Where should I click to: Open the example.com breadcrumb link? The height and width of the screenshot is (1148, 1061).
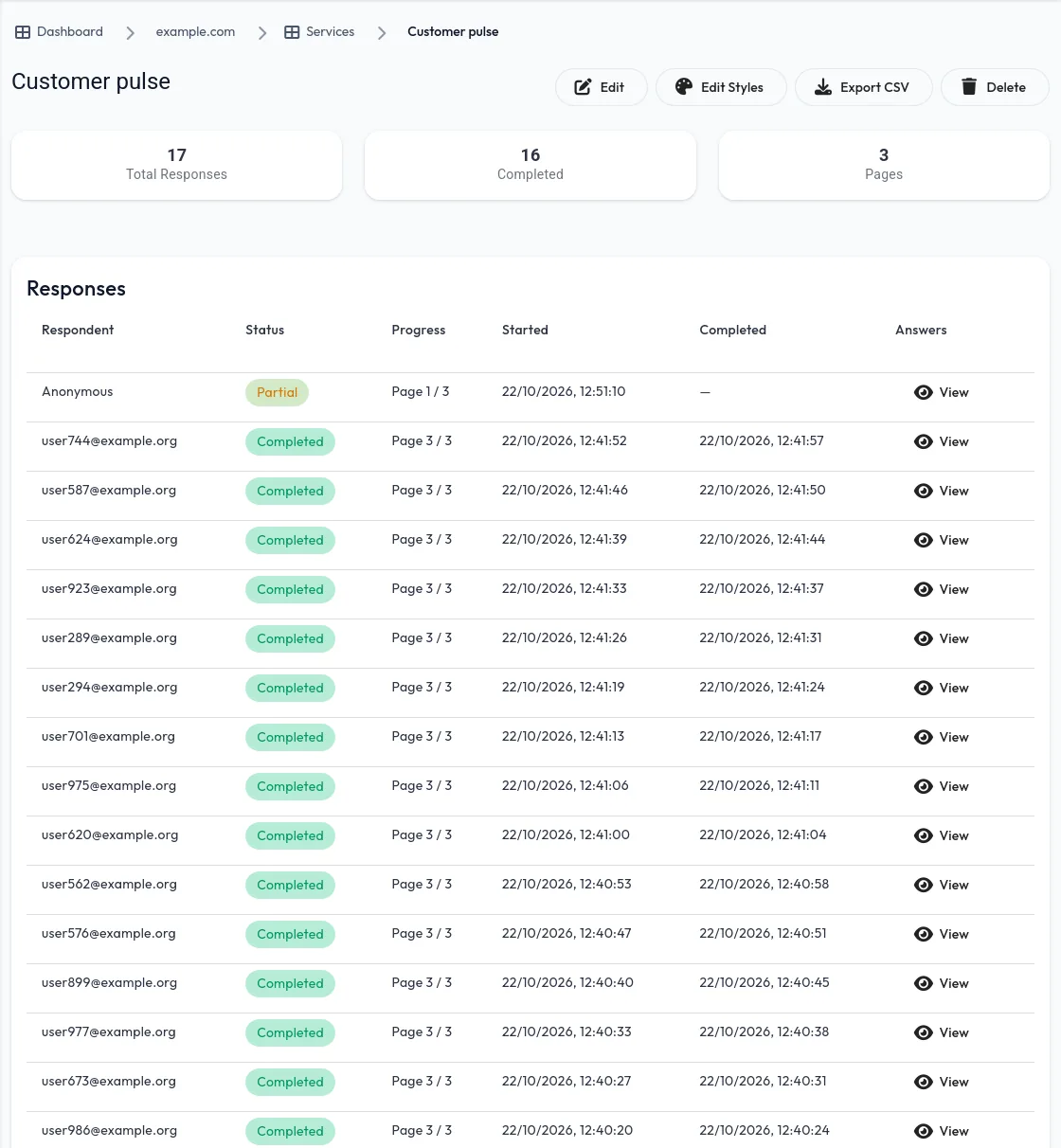click(x=195, y=32)
